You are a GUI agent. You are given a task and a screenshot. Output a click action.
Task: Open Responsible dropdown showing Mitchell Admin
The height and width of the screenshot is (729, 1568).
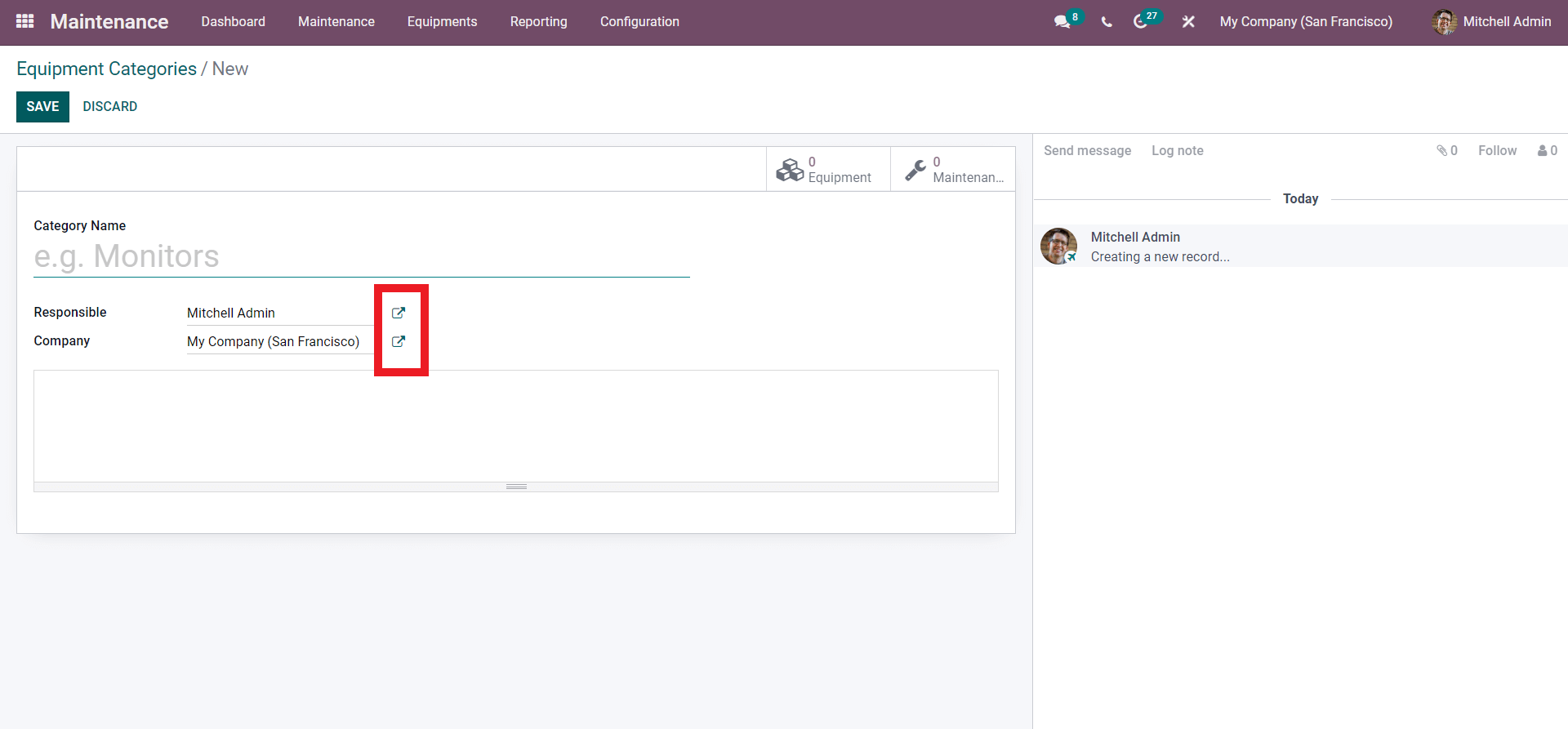[280, 313]
